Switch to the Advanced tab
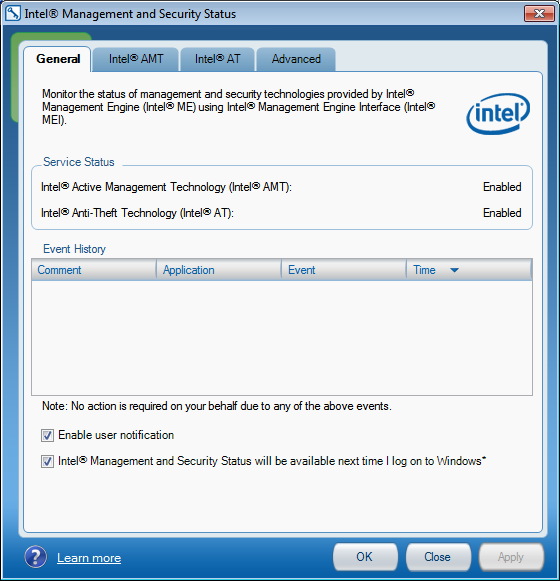 point(296,59)
